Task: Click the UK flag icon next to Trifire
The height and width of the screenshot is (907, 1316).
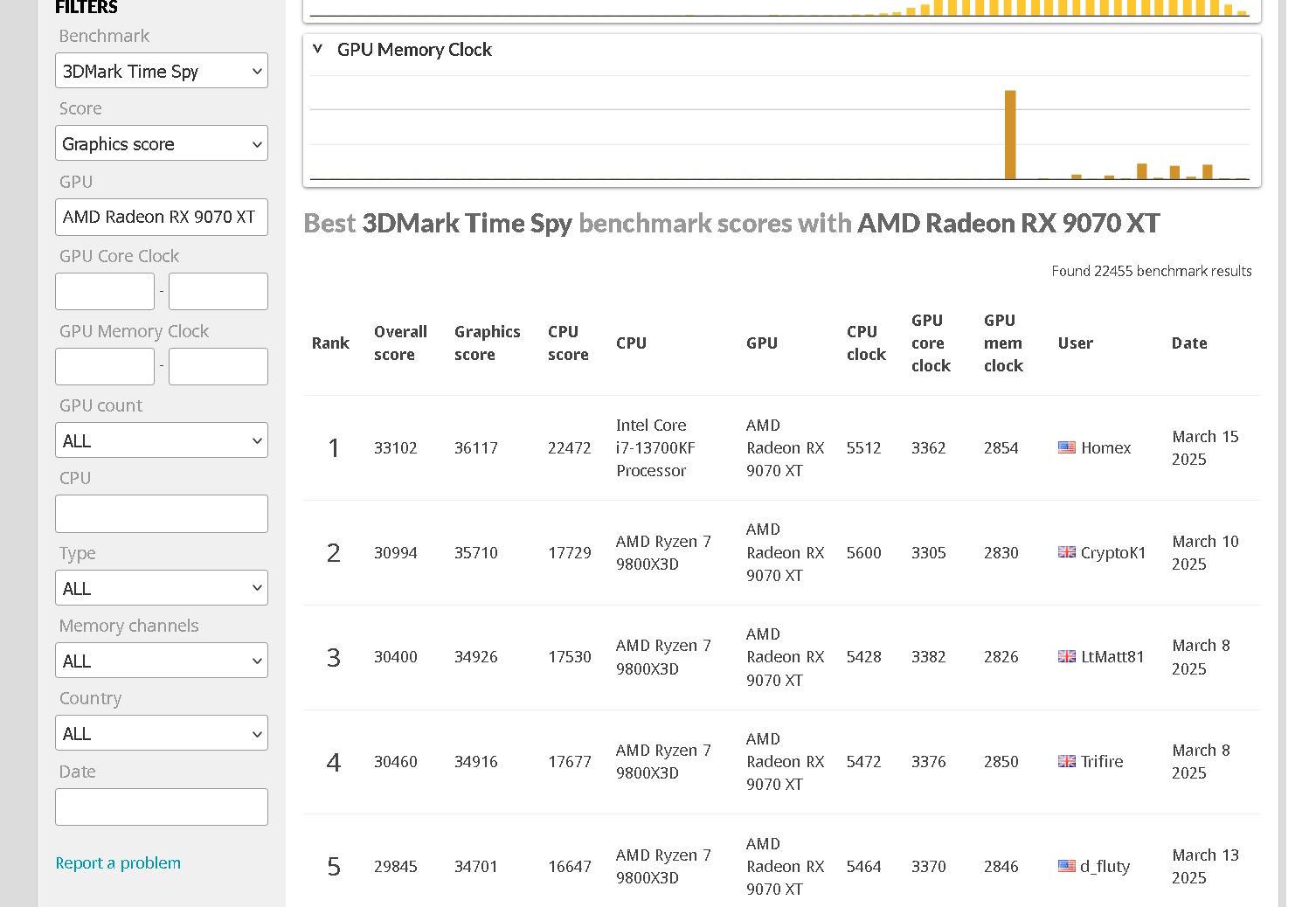Action: pos(1067,761)
